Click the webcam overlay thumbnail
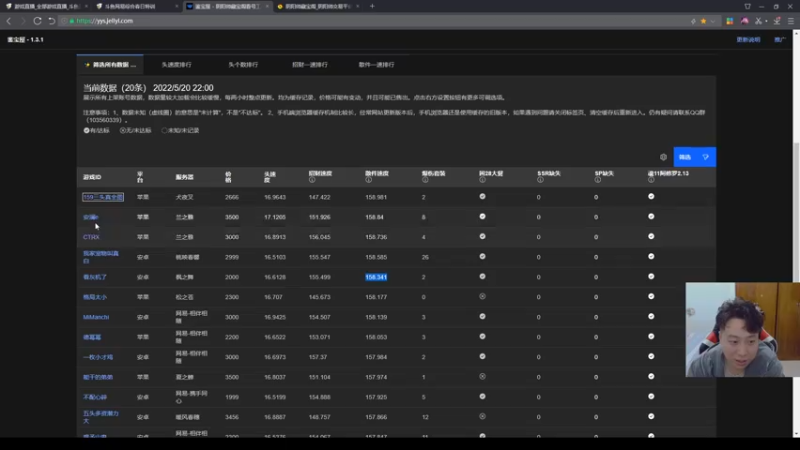Viewport: 800px width, 450px height. point(742,330)
